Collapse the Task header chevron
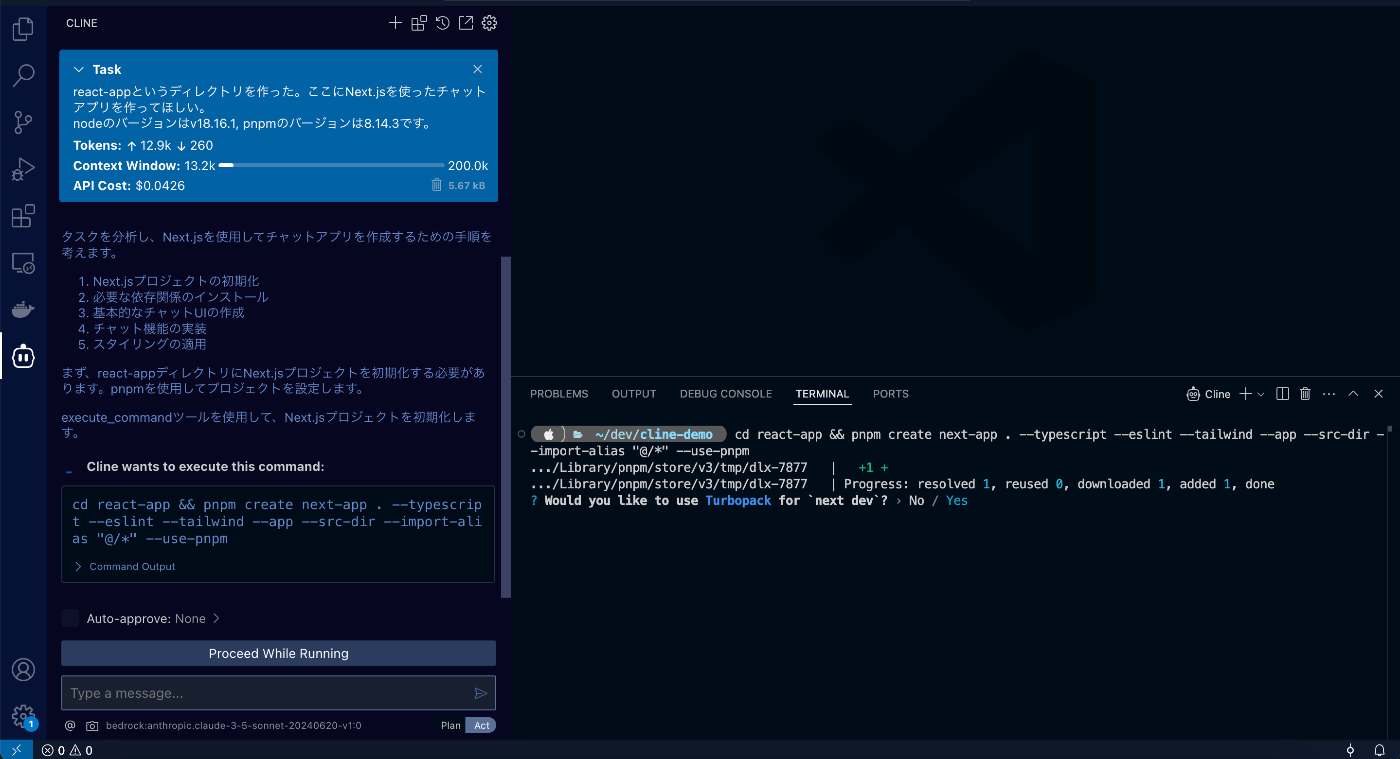1400x759 pixels. [79, 69]
